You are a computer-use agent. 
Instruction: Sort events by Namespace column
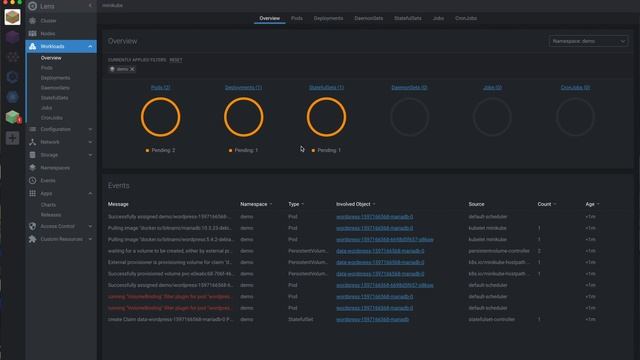[256, 204]
